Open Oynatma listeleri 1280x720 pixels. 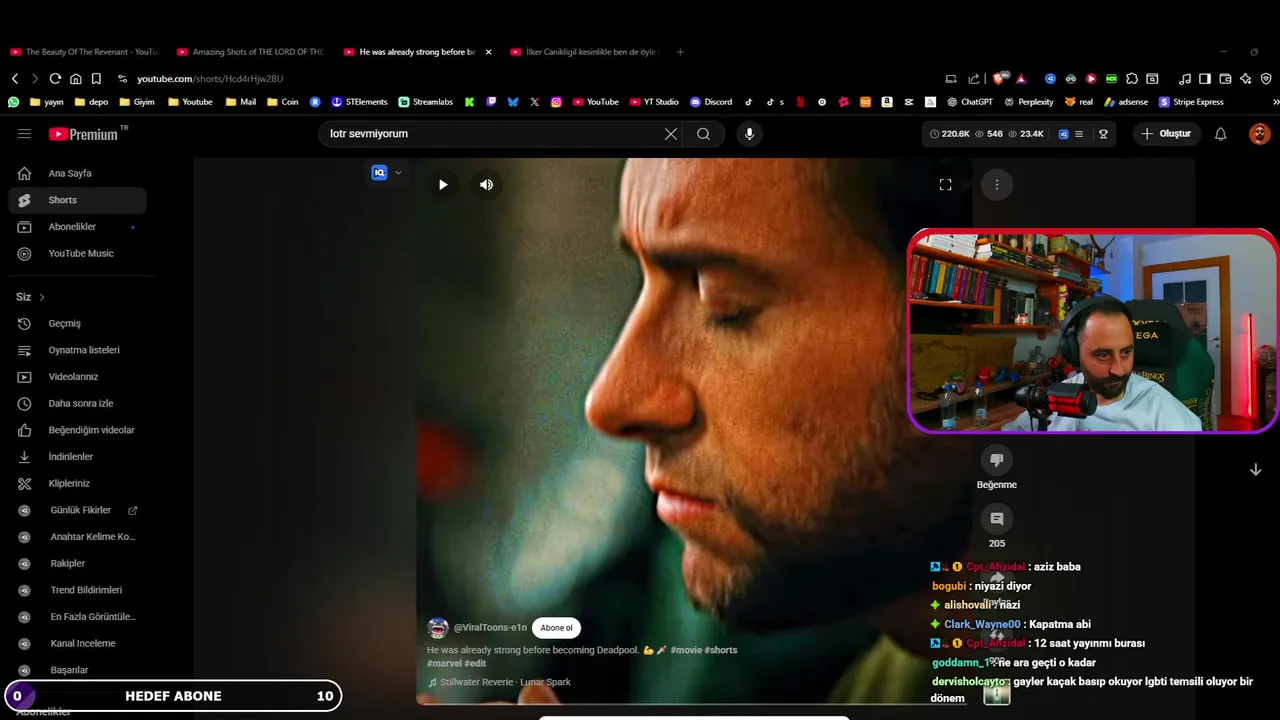(77, 350)
